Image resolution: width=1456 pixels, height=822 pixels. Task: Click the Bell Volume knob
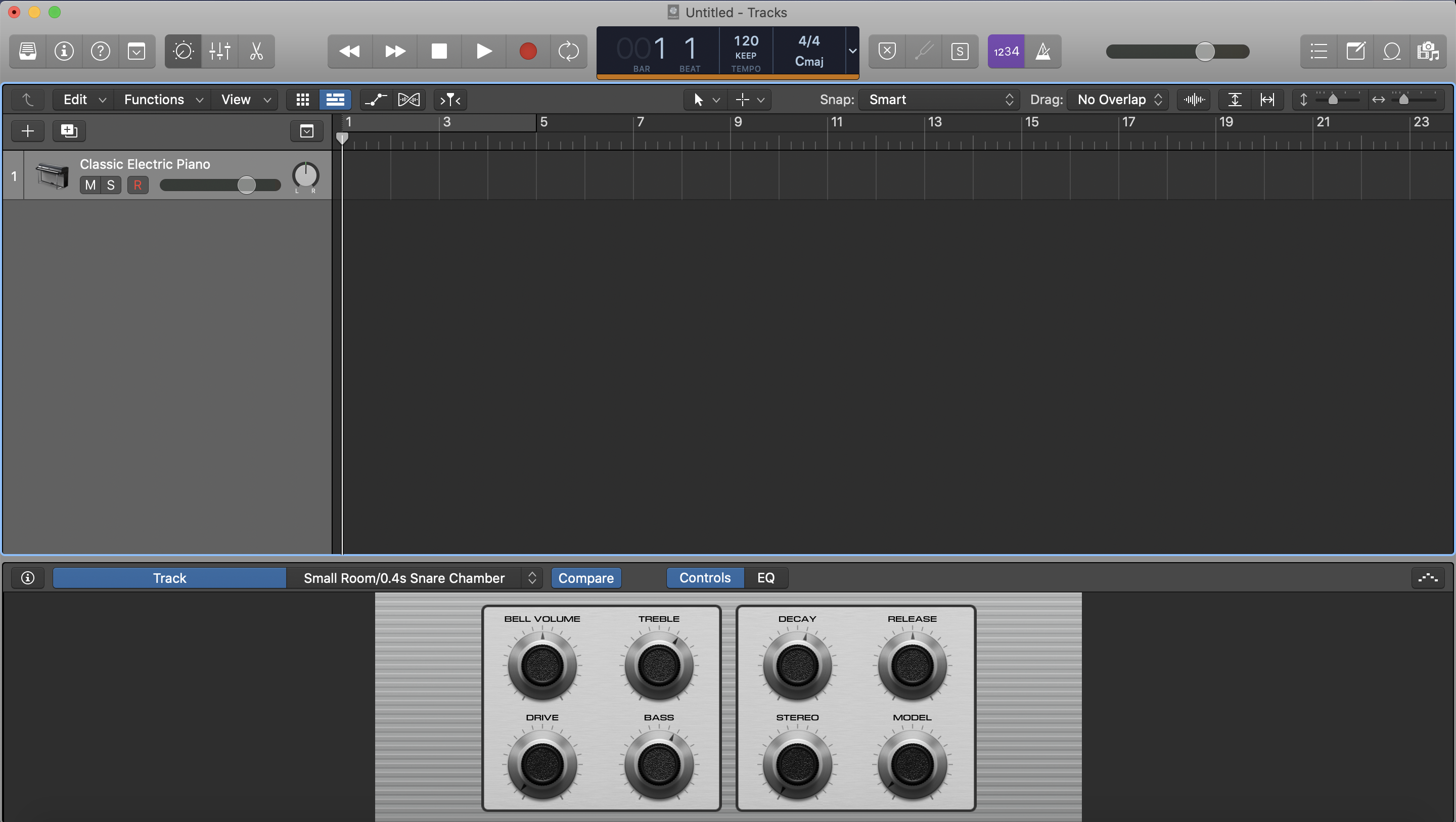[541, 665]
